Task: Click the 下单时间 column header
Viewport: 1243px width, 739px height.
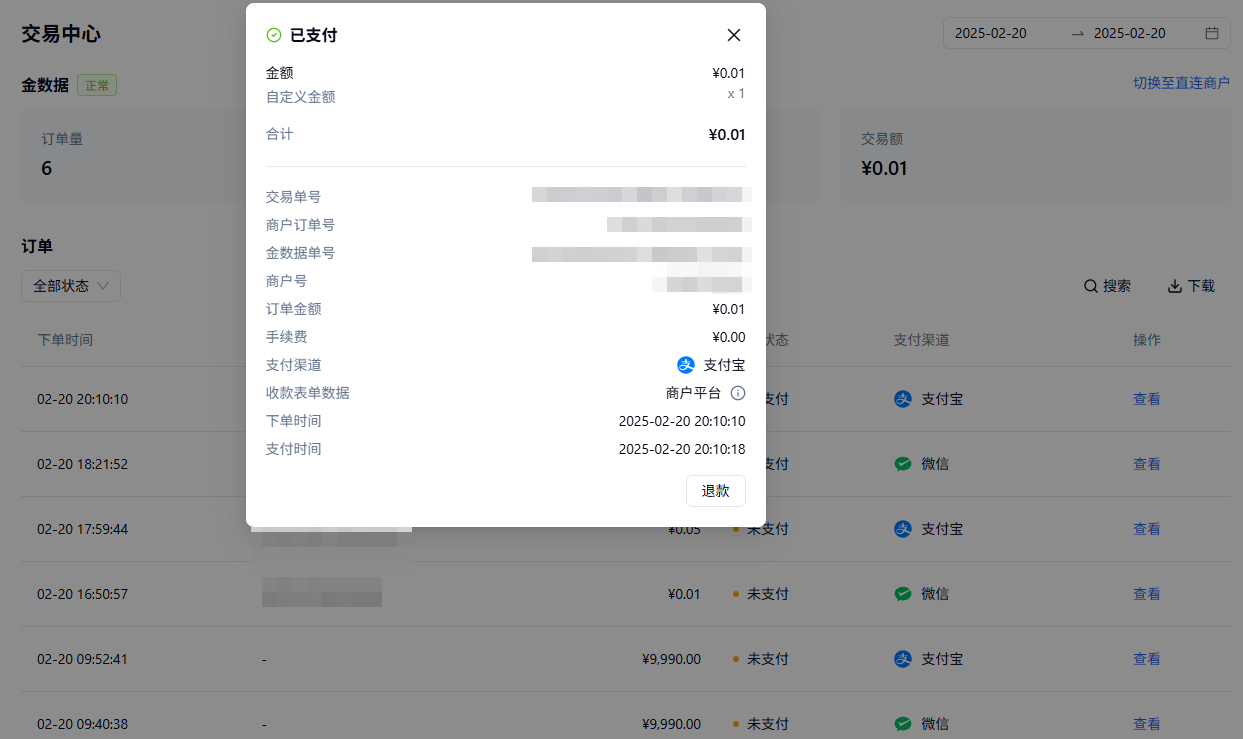Action: coord(65,340)
